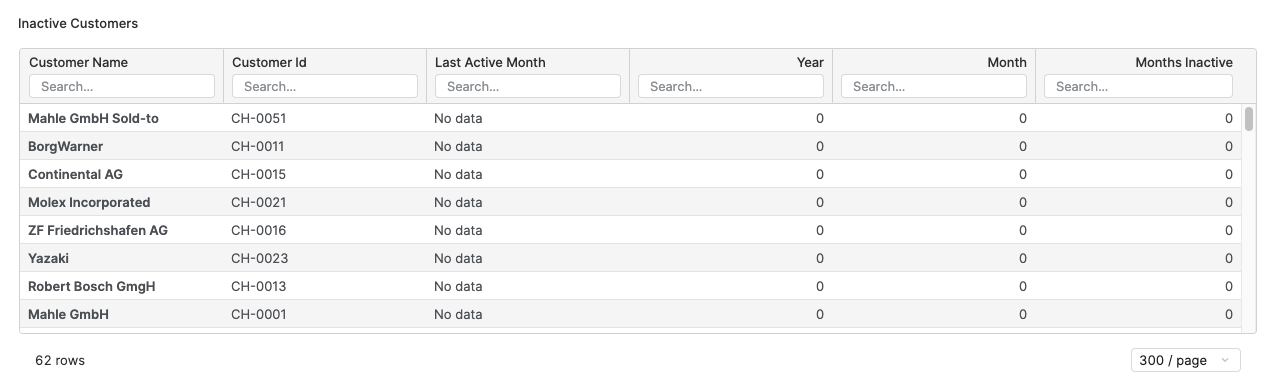The image size is (1272, 382).
Task: Sort by Year column header
Action: point(810,62)
